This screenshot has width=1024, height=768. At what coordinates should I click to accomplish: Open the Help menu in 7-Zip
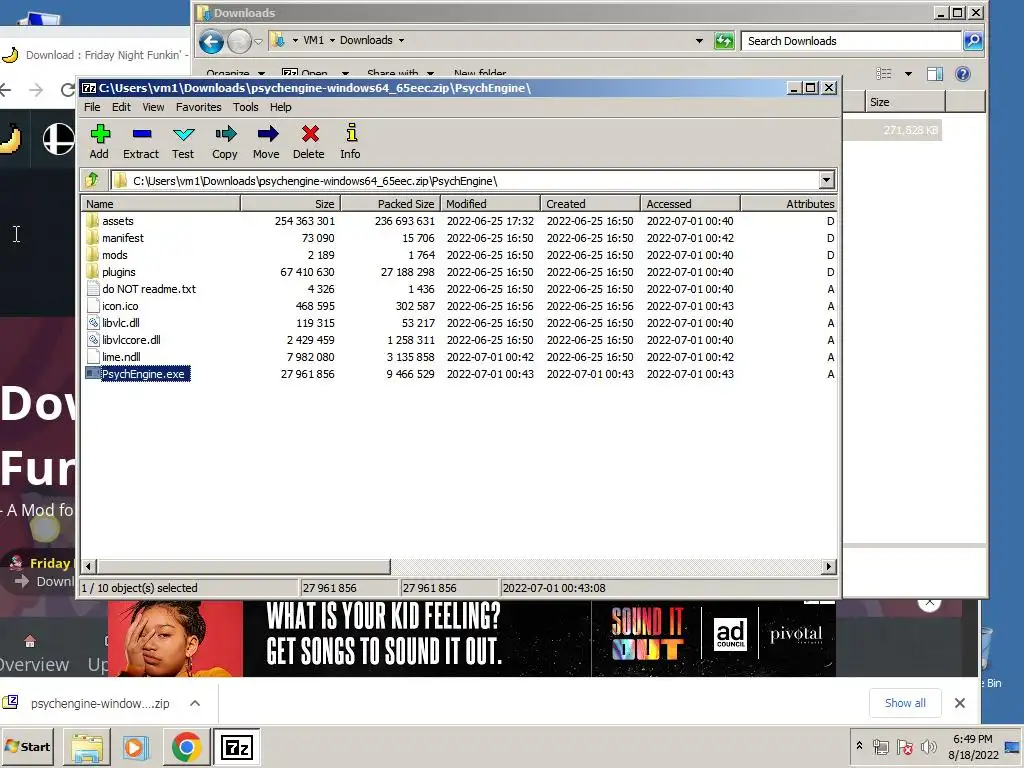(281, 107)
